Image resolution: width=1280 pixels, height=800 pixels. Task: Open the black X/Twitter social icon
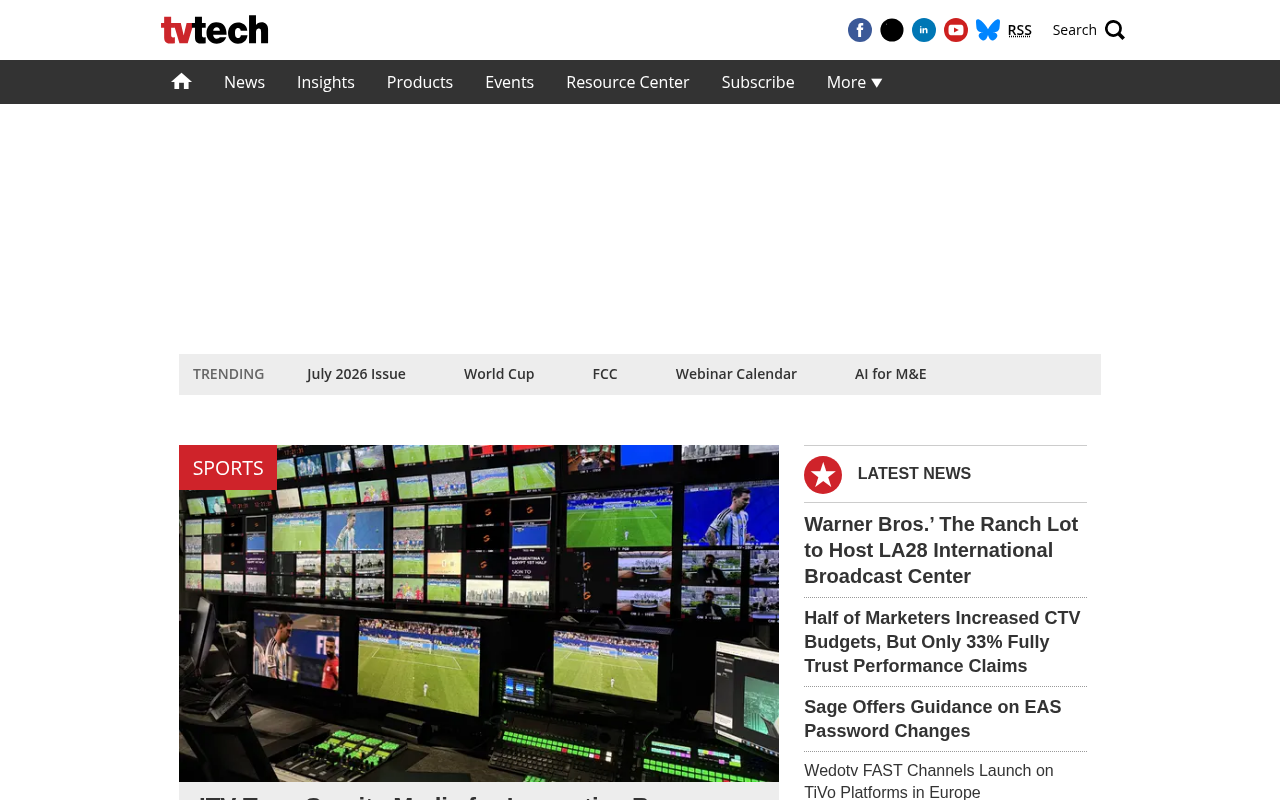[x=892, y=30]
